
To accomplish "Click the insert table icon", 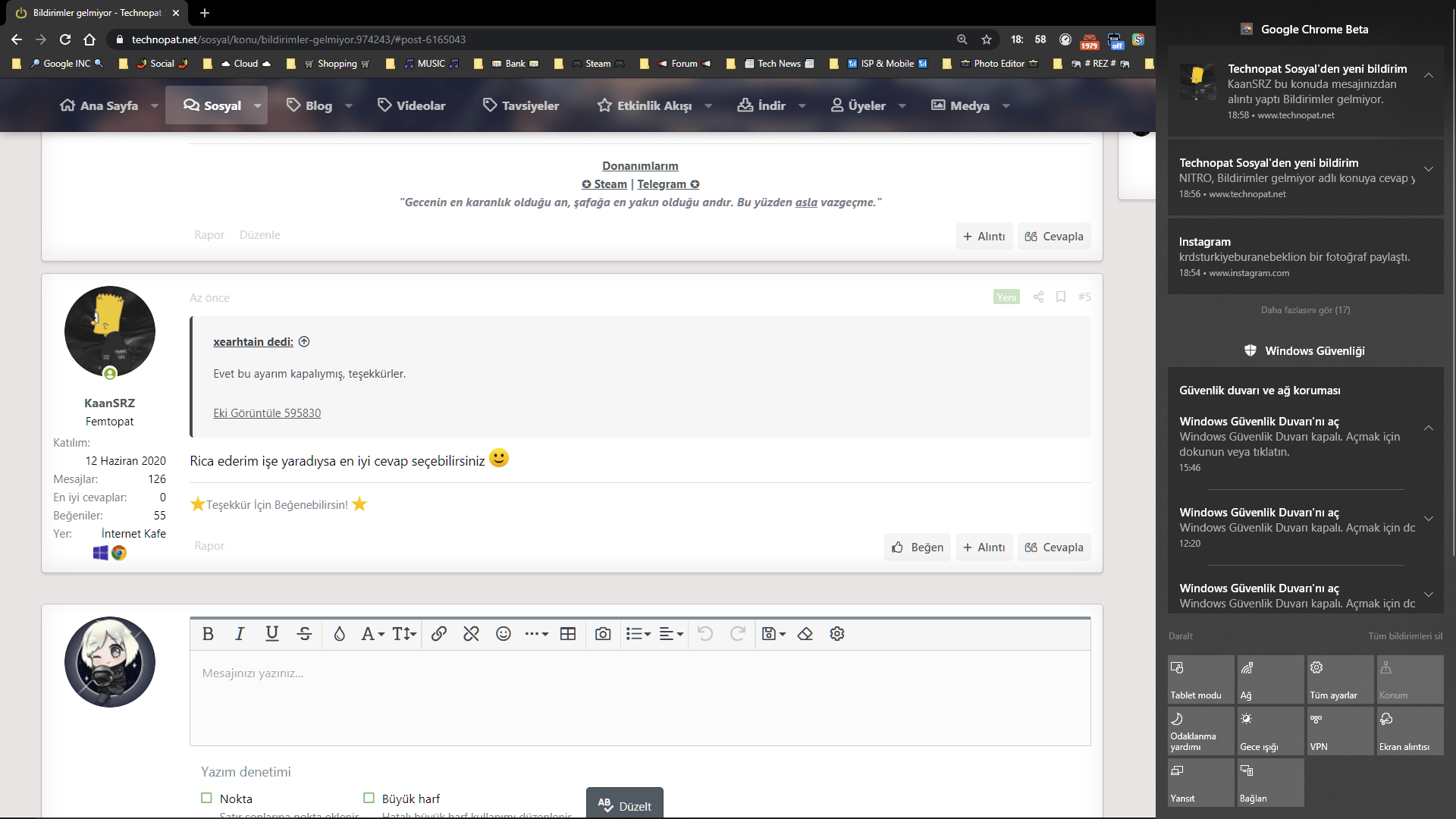I will pos(567,634).
